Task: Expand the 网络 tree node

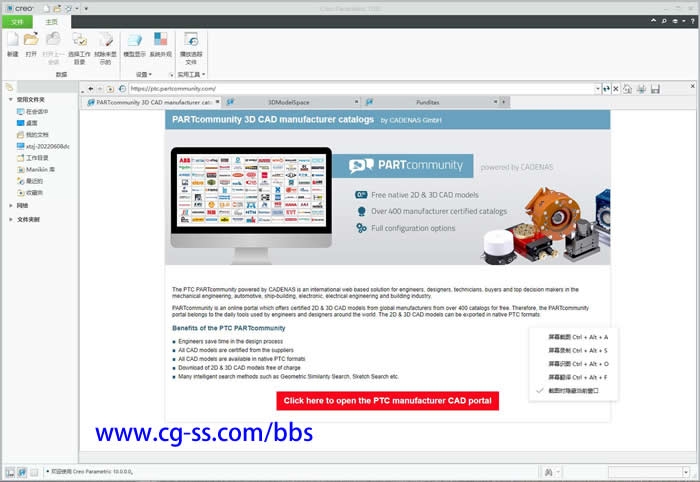Action: click(x=10, y=205)
